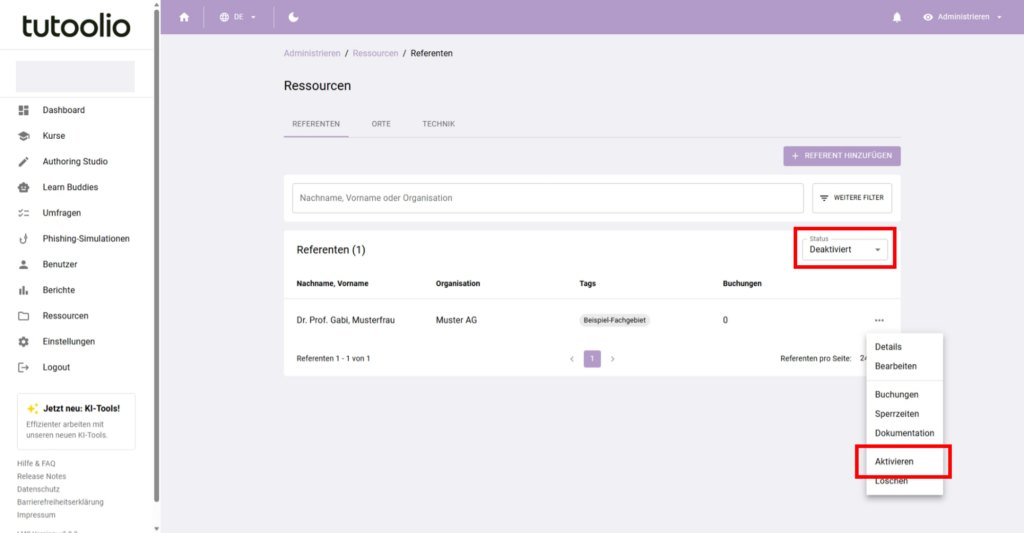This screenshot has height=533, width=1024.
Task: Choose Aktivieren in the context menu
Action: pos(904,461)
